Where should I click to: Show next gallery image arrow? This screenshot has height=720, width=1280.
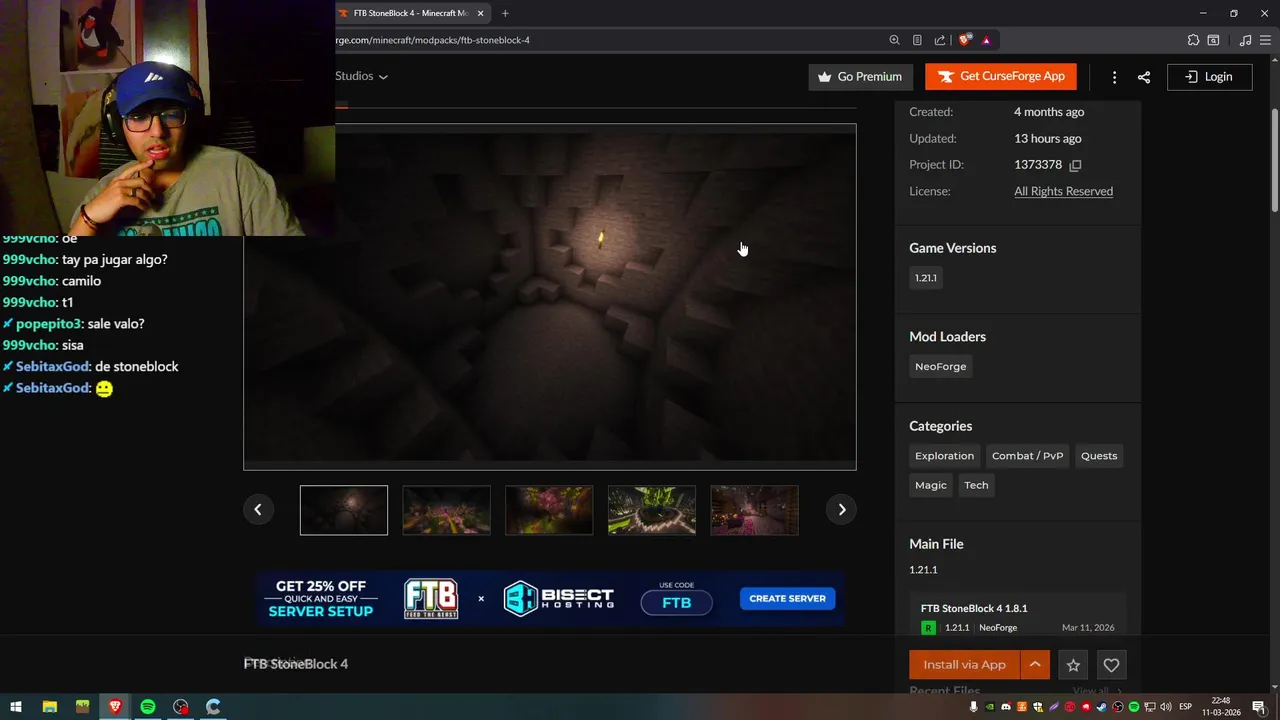click(x=842, y=510)
